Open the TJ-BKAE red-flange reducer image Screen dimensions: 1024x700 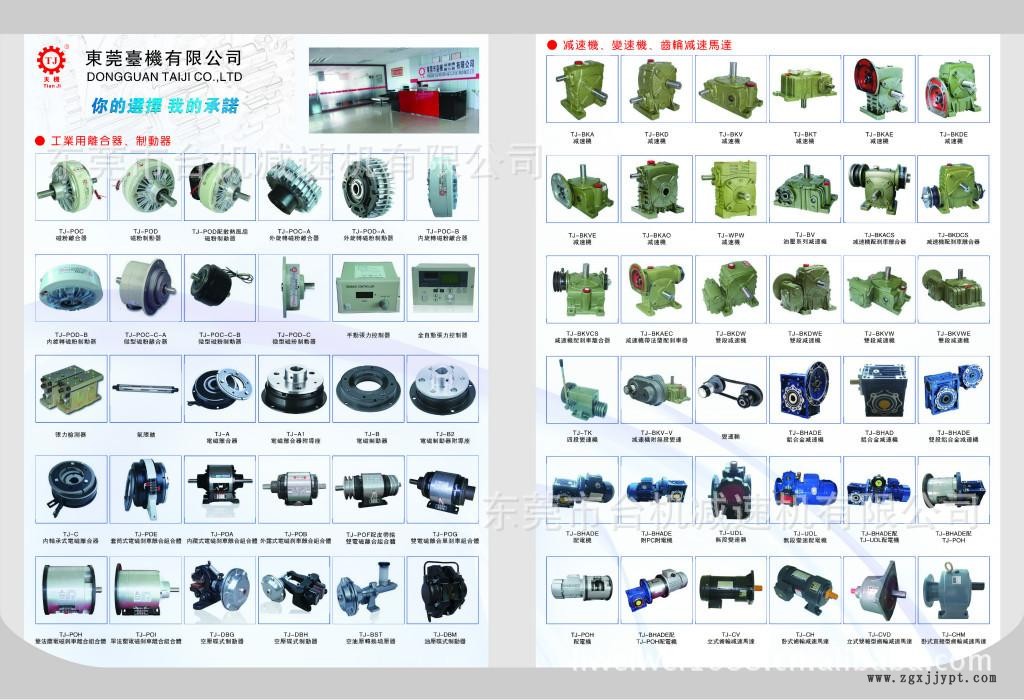click(879, 89)
